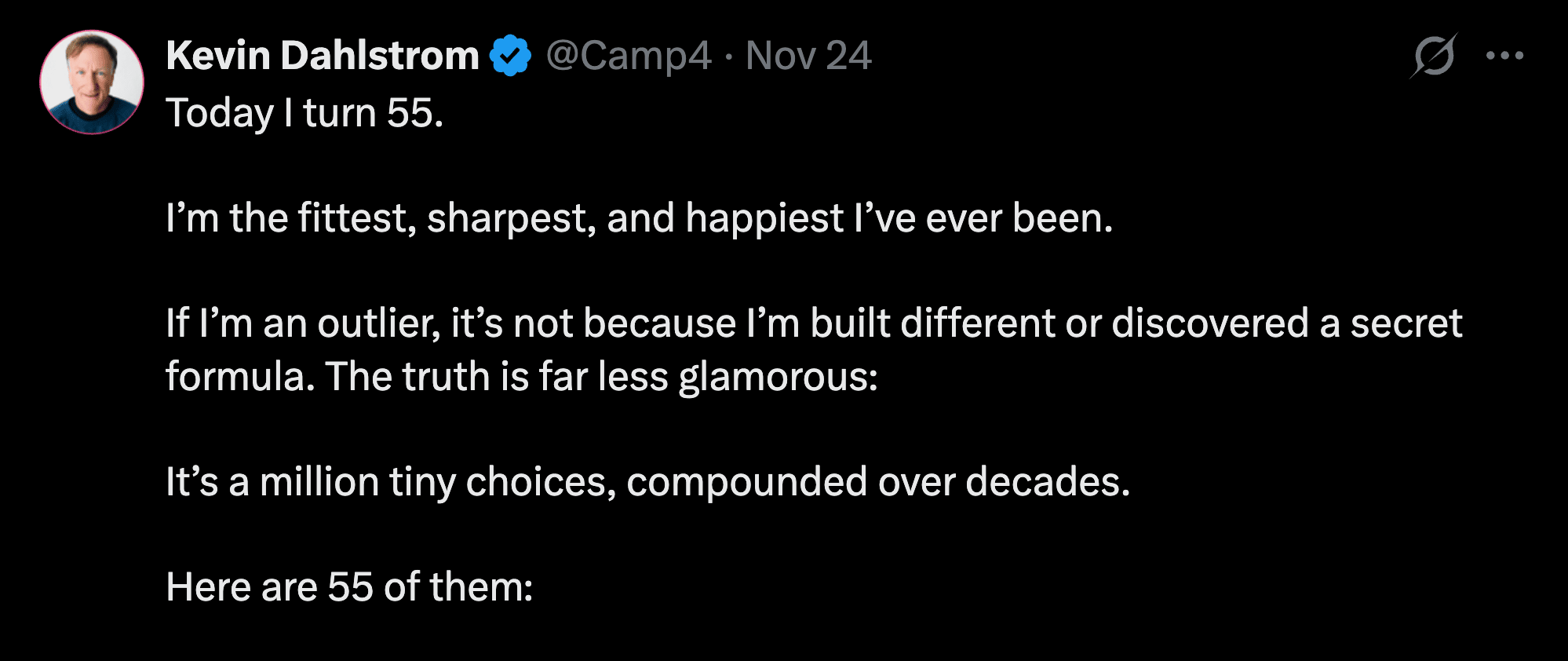1568x661 pixels.
Task: Click the Kevin Dahlstrom display name
Action: (x=323, y=56)
